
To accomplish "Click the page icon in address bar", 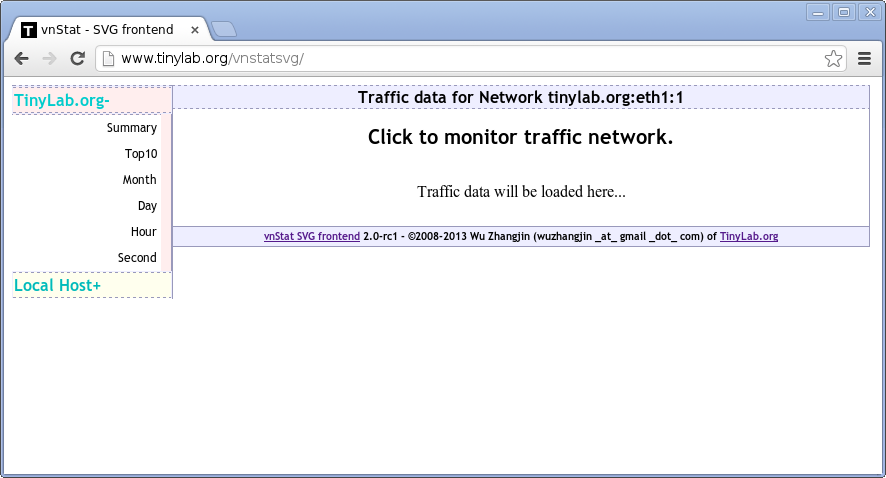I will (x=108, y=59).
